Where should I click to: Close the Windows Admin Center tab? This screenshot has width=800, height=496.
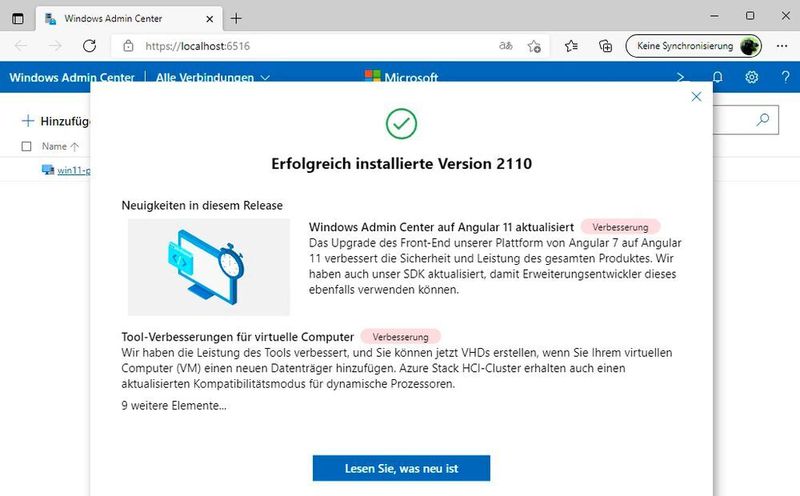click(210, 19)
